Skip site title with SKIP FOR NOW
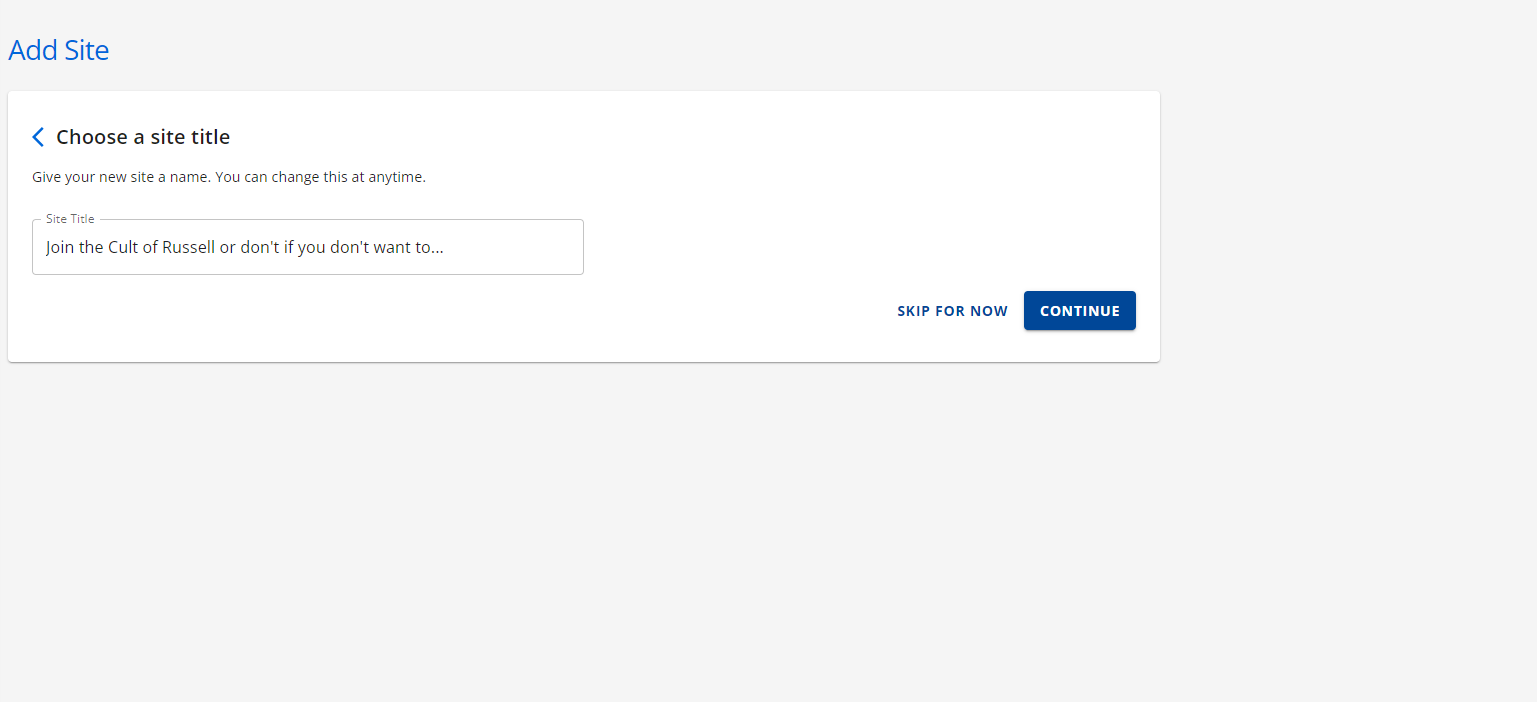 click(952, 311)
